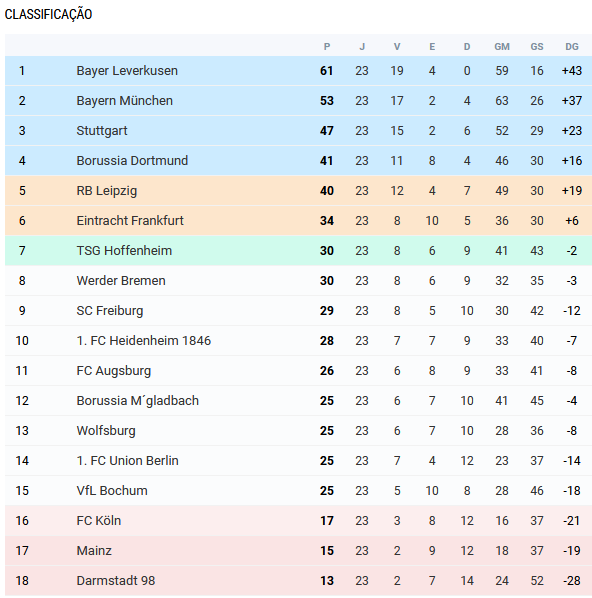Open the SC Freiburg team page
The width and height of the screenshot is (592, 598).
[x=109, y=310]
